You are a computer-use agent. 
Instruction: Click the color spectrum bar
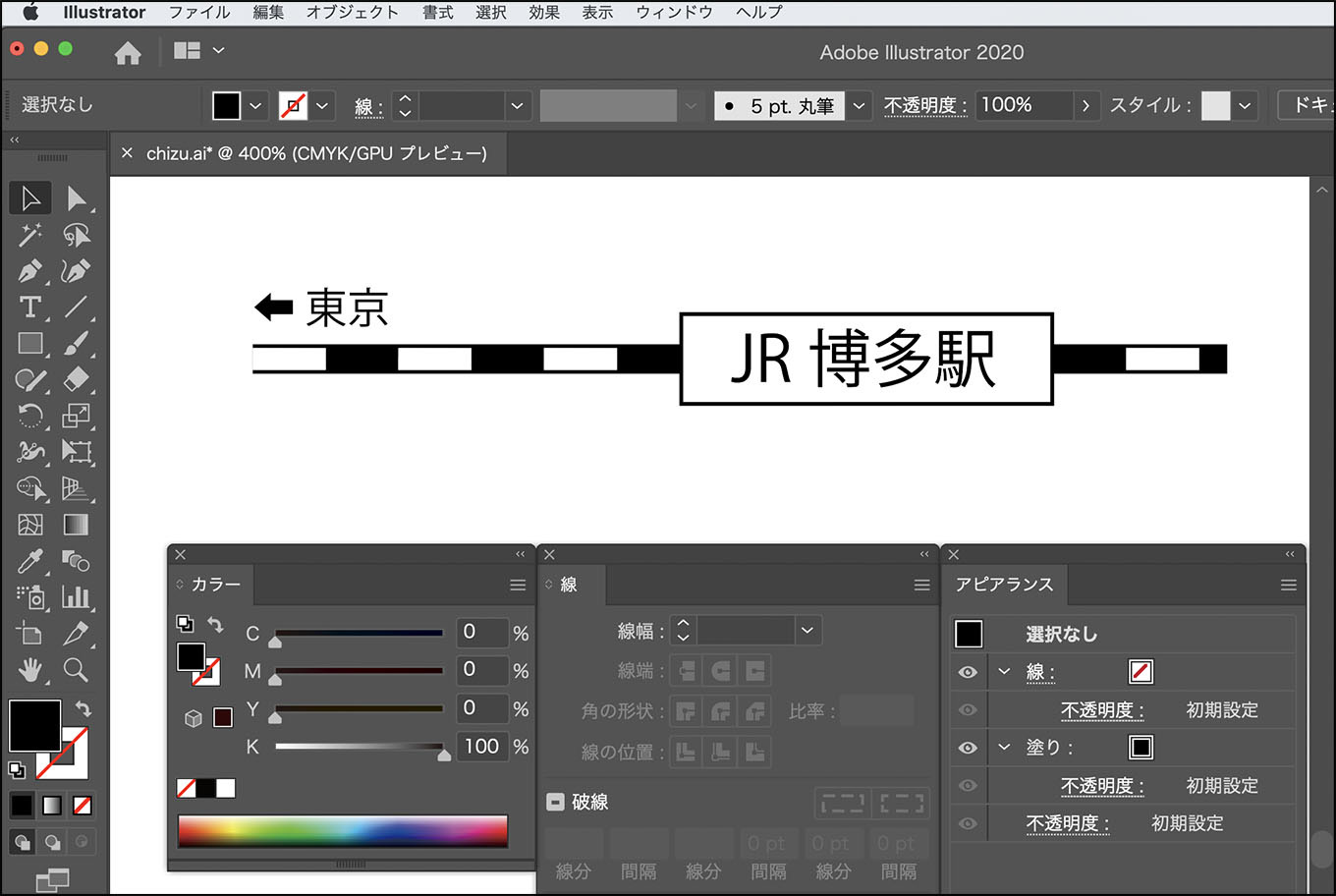coord(343,831)
